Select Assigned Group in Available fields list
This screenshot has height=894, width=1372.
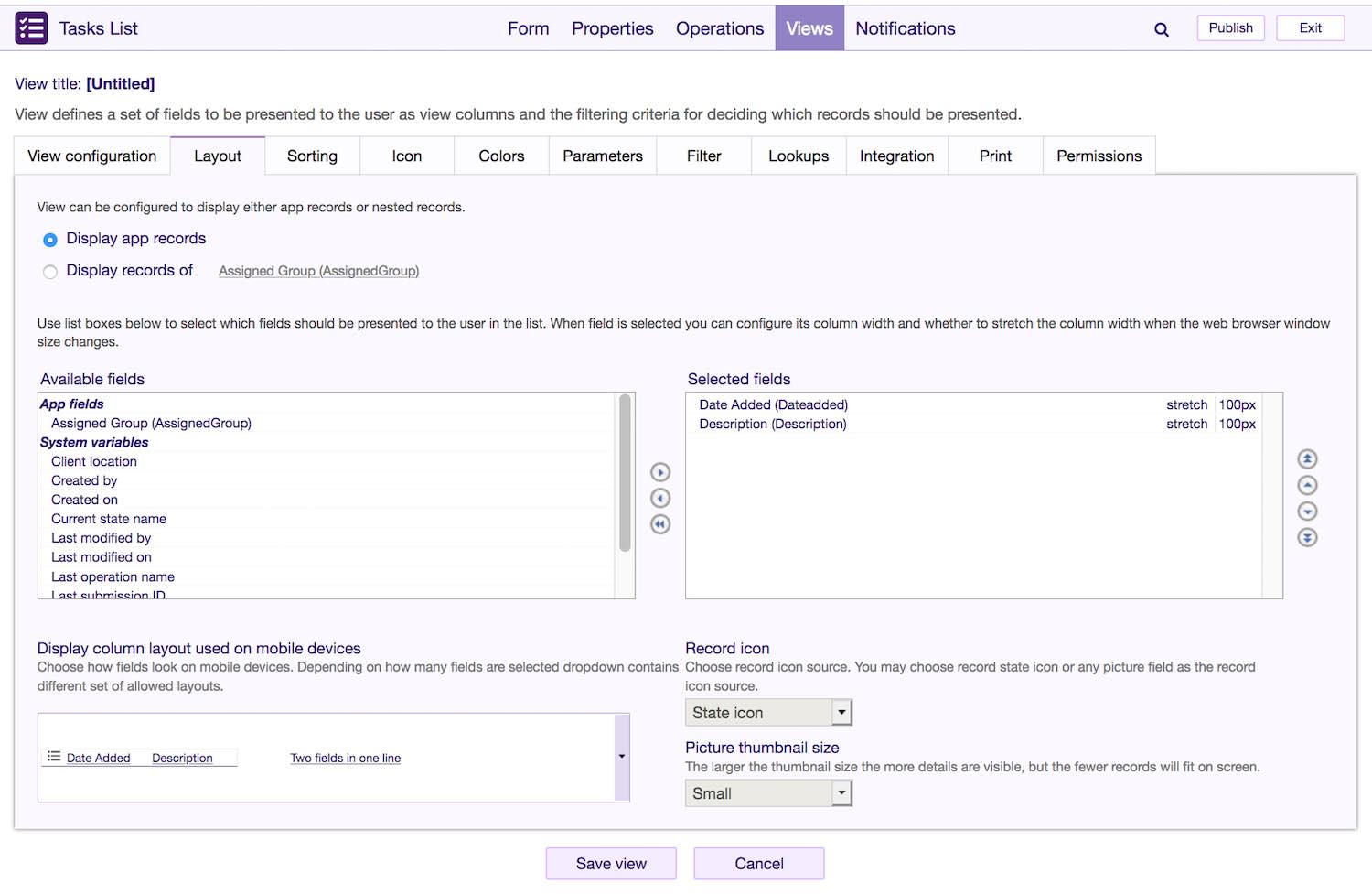point(151,423)
